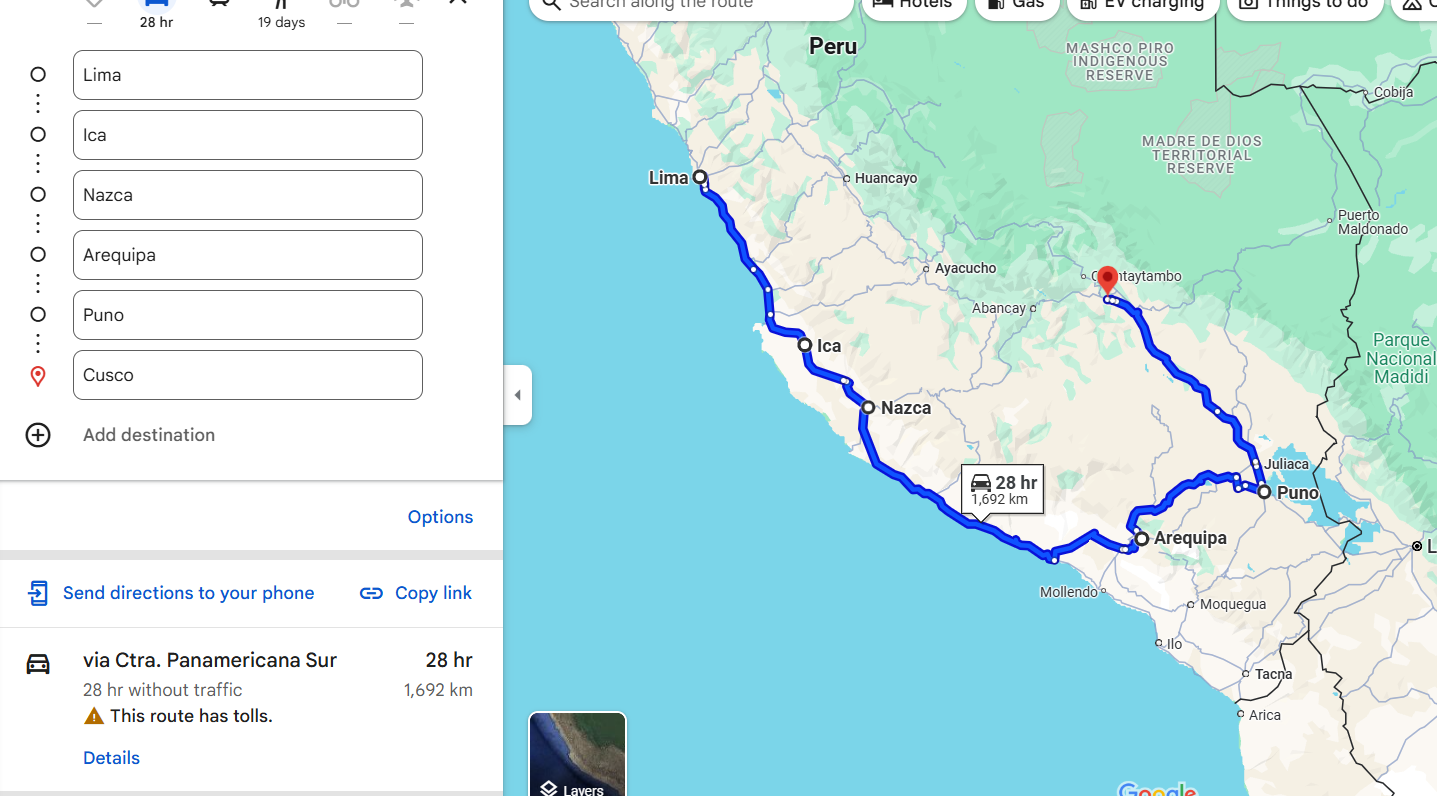This screenshot has width=1437, height=796.
Task: Open the Layers map thumbnail
Action: pos(577,754)
